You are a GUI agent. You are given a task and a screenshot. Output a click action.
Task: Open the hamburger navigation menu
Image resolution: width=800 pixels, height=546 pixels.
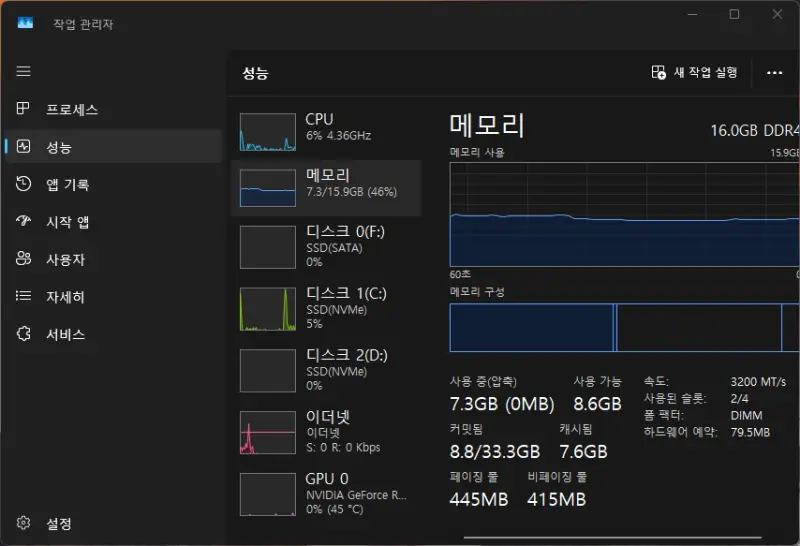pyautogui.click(x=23, y=71)
